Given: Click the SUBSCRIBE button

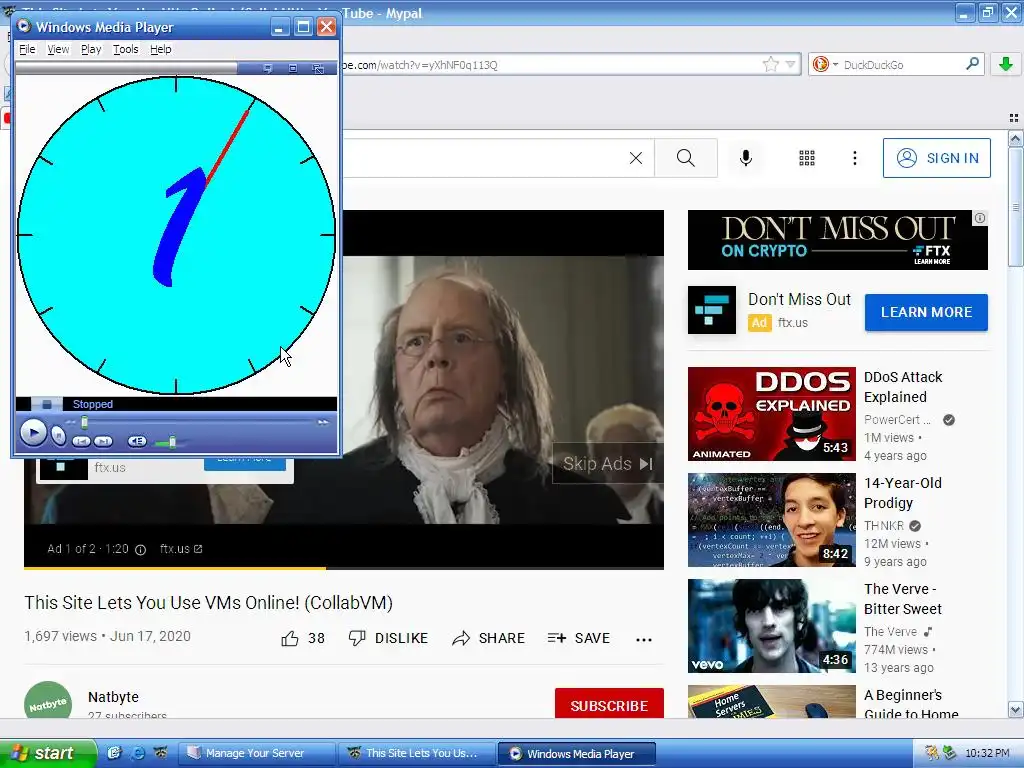Looking at the screenshot, I should click(609, 705).
